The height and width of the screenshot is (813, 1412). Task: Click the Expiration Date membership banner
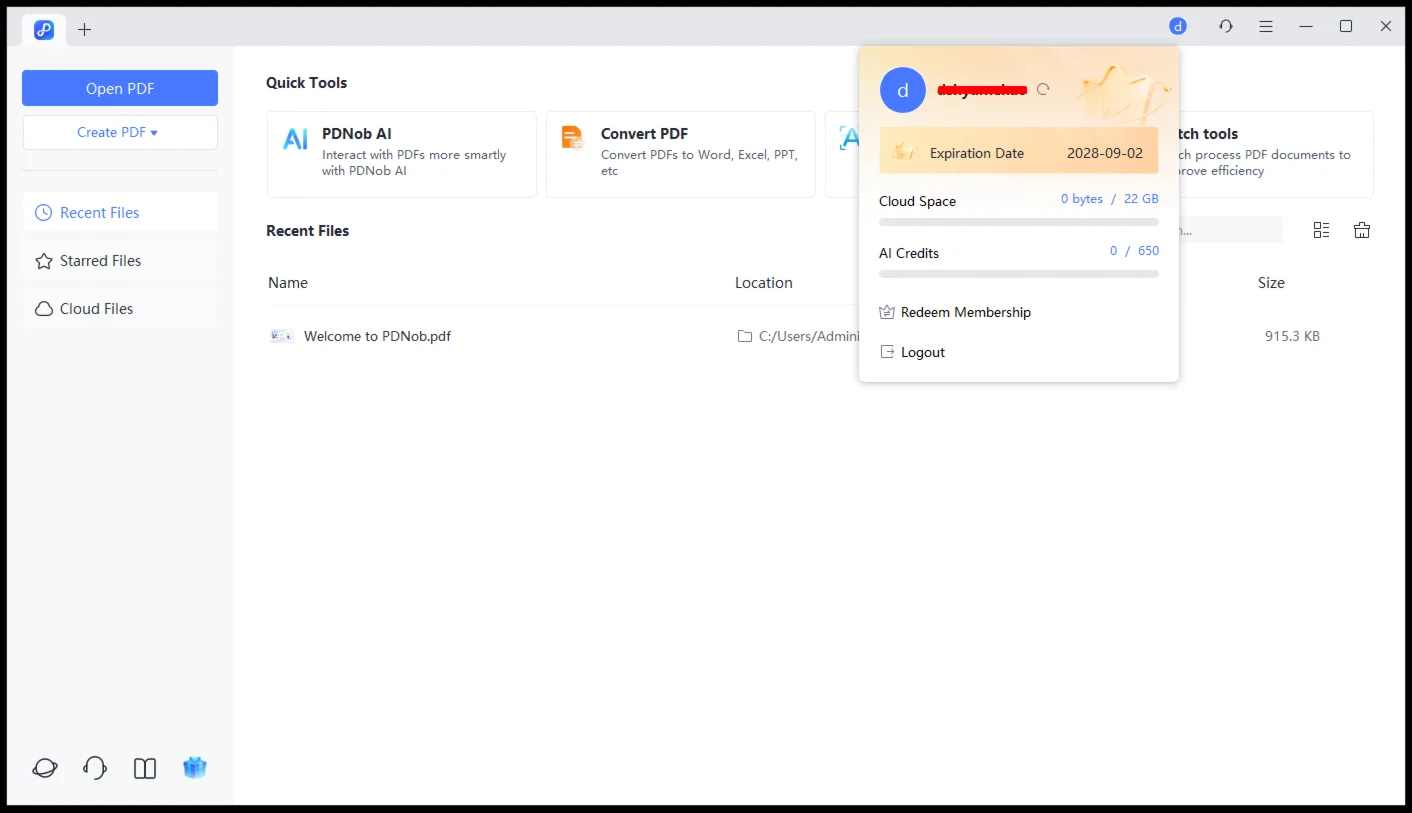1019,151
